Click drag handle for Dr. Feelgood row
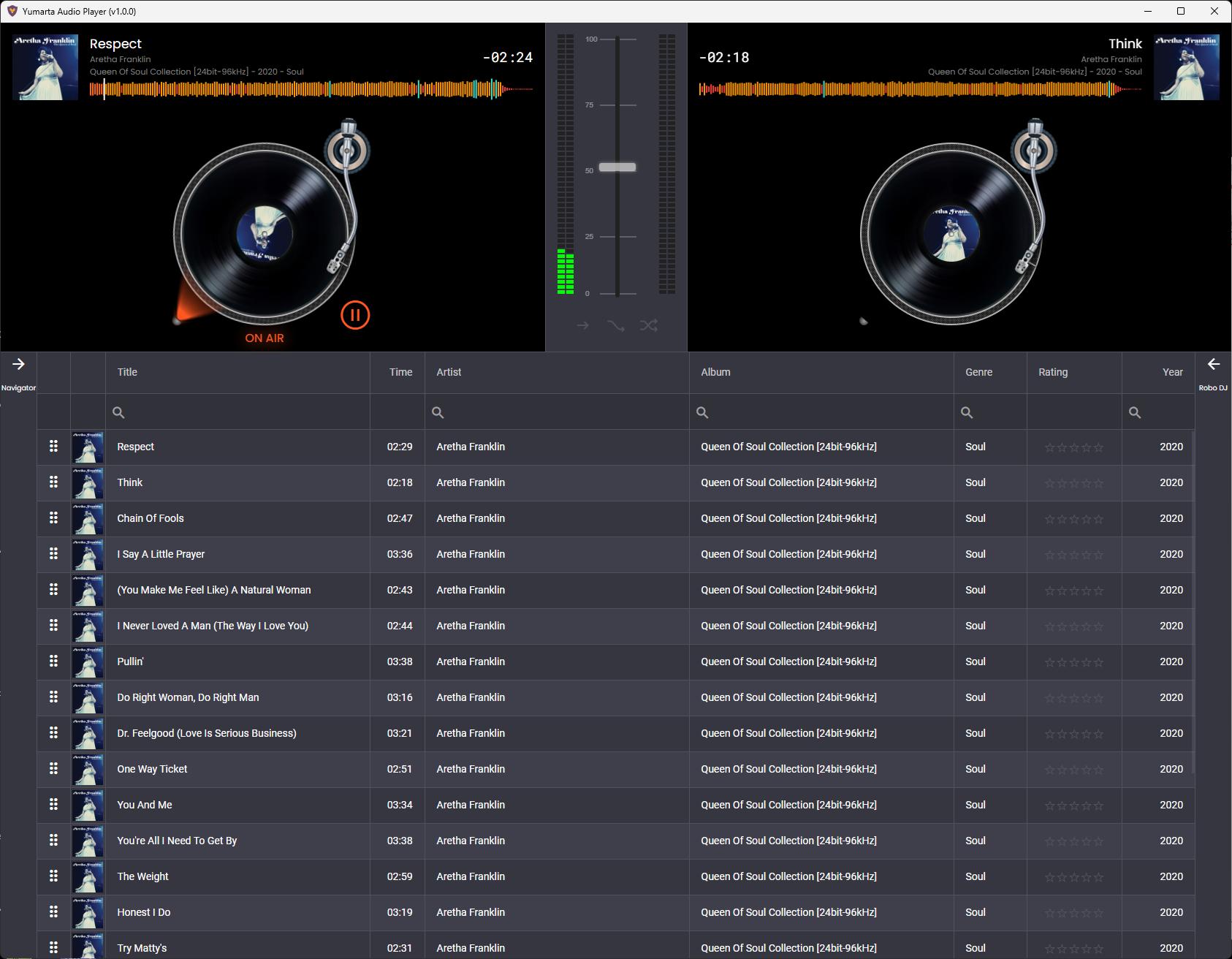 pos(53,732)
